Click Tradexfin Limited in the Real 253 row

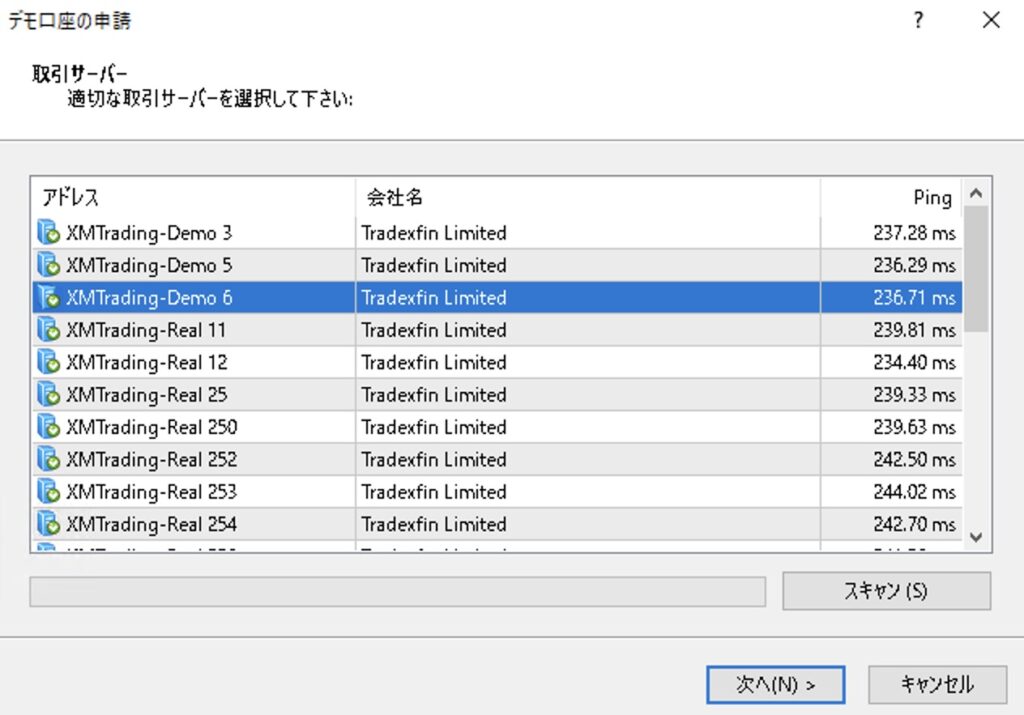tap(434, 492)
